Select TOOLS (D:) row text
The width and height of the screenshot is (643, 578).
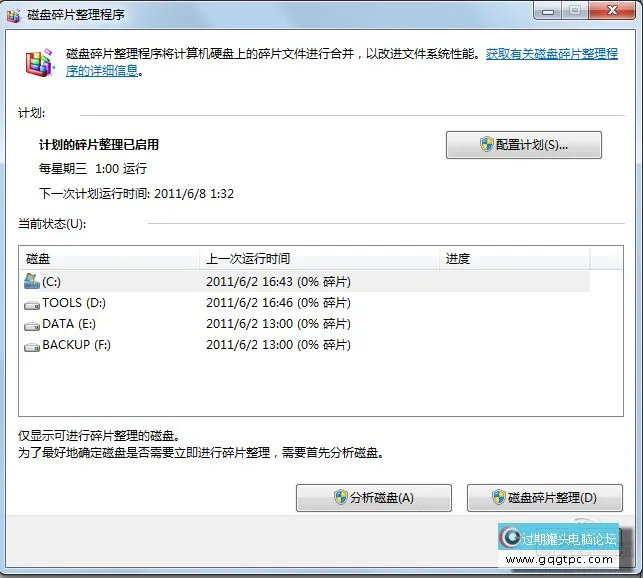pyautogui.click(x=74, y=303)
